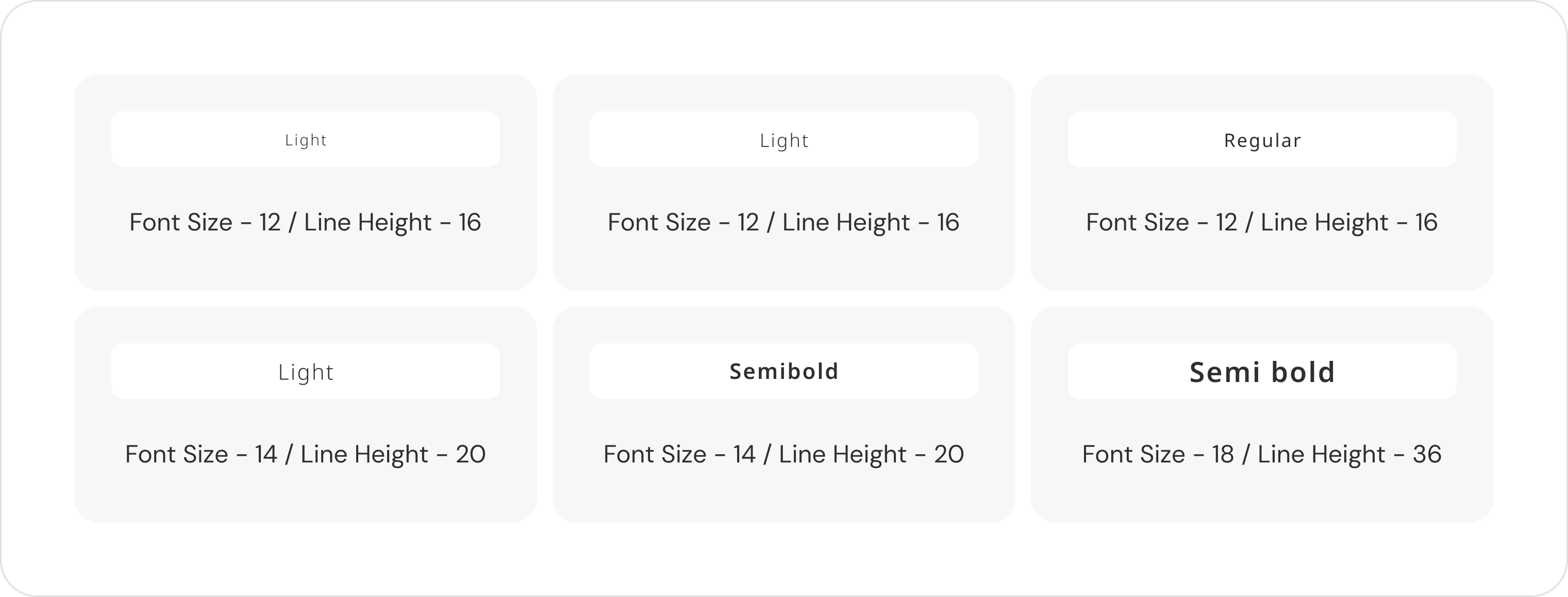Select the Light label above Font Size 14 caption
The image size is (1568, 597).
pyautogui.click(x=306, y=372)
